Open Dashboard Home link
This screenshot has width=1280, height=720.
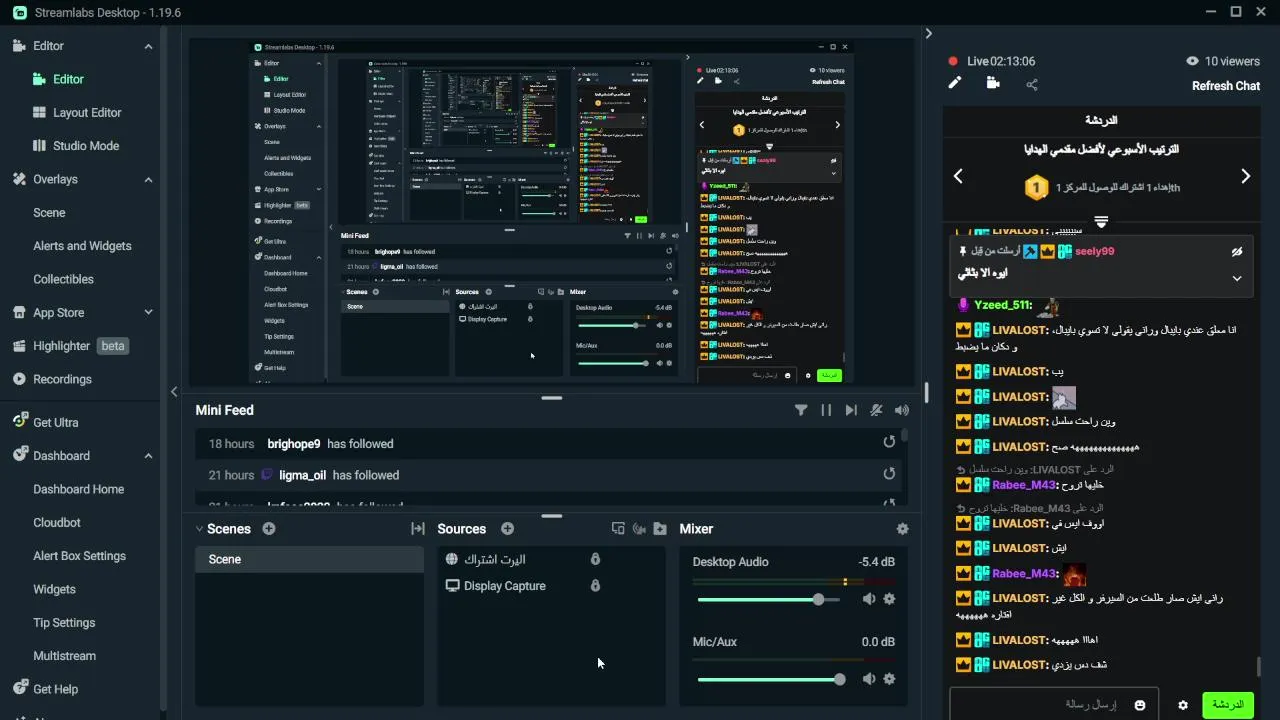pos(78,489)
